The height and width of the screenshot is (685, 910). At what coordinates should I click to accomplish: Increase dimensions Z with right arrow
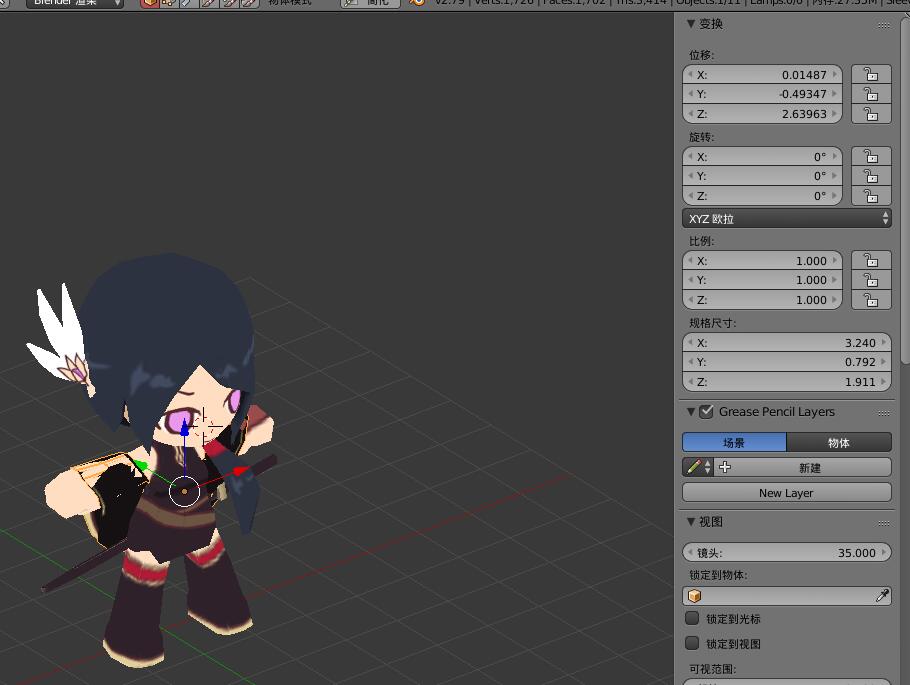884,381
